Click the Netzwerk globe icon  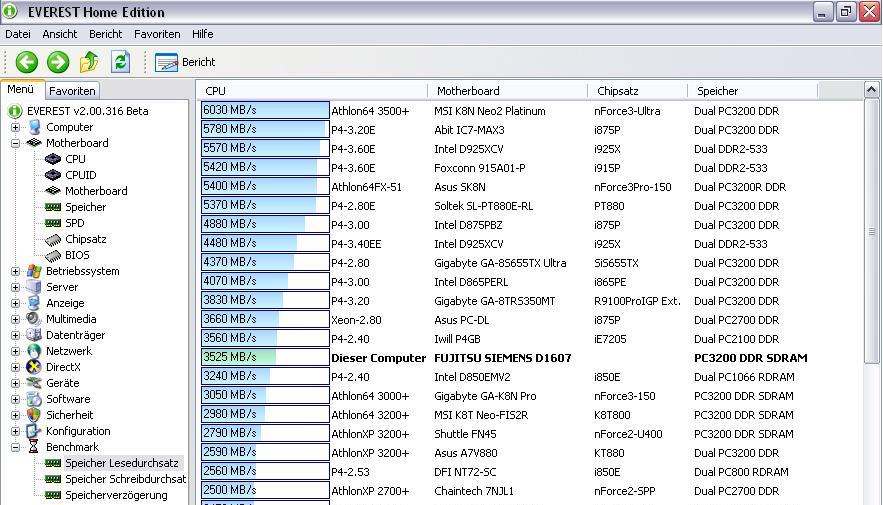34,351
